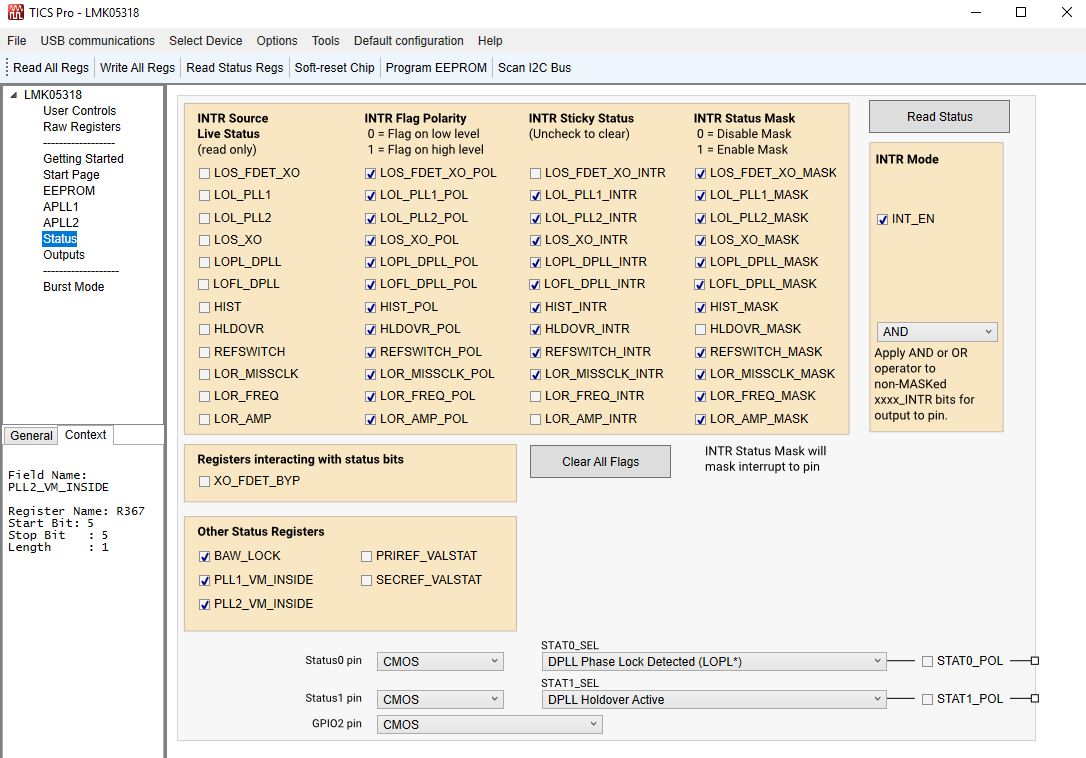Click Read All Regs toolbar button

pos(51,68)
